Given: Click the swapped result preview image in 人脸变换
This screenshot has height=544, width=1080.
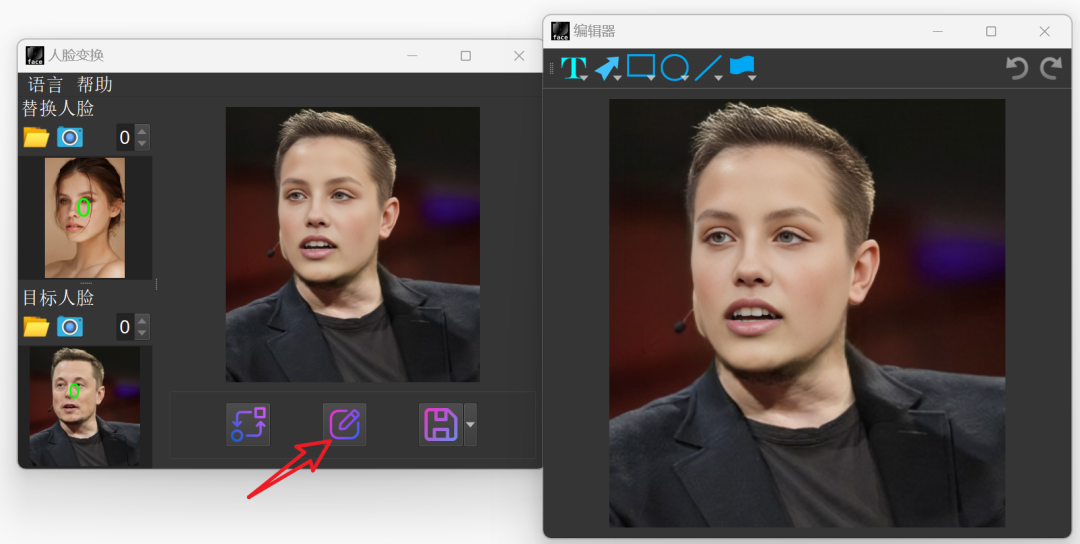Looking at the screenshot, I should pyautogui.click(x=353, y=244).
